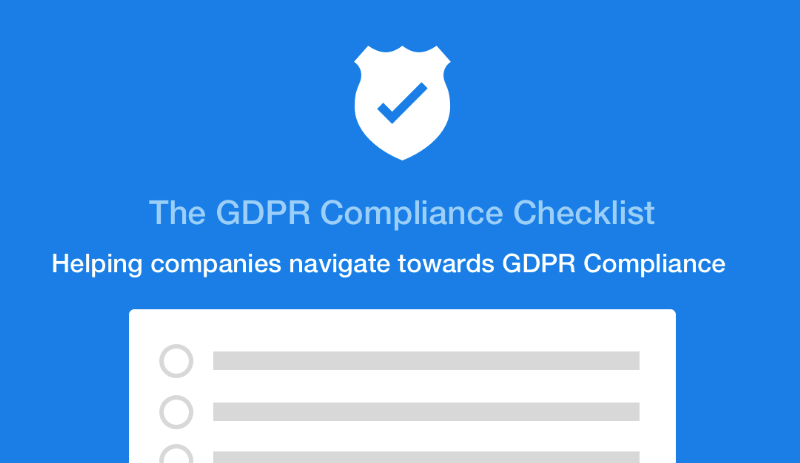This screenshot has width=800, height=463.
Task: Click the blue checkmark inside the shield
Action: tap(401, 103)
